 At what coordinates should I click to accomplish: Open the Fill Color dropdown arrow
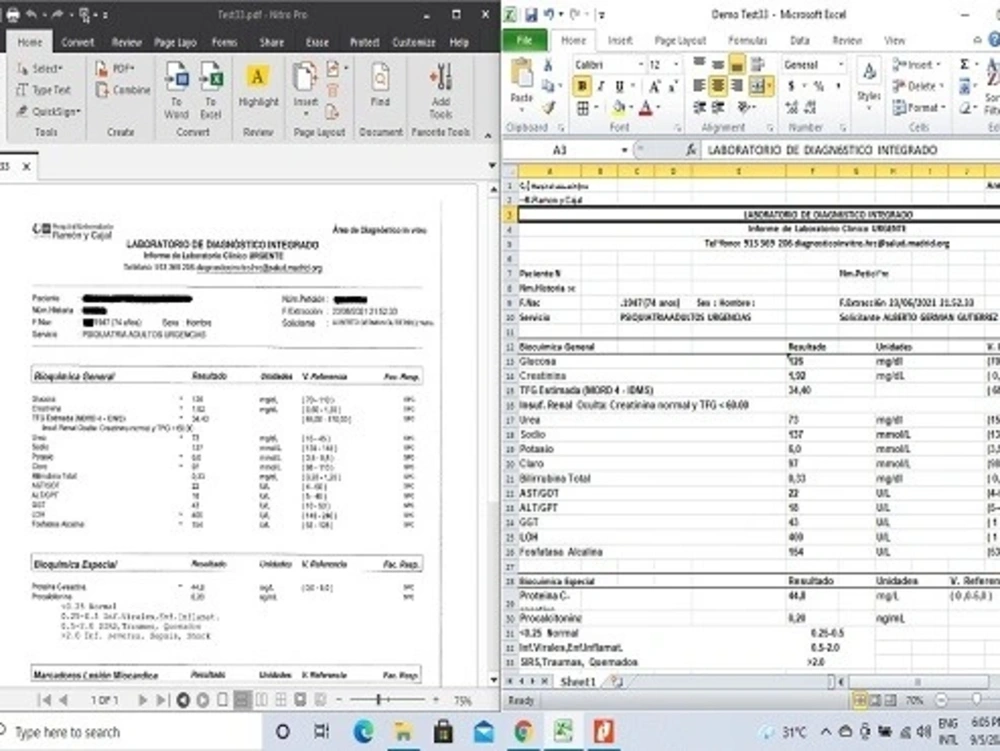tap(631, 105)
